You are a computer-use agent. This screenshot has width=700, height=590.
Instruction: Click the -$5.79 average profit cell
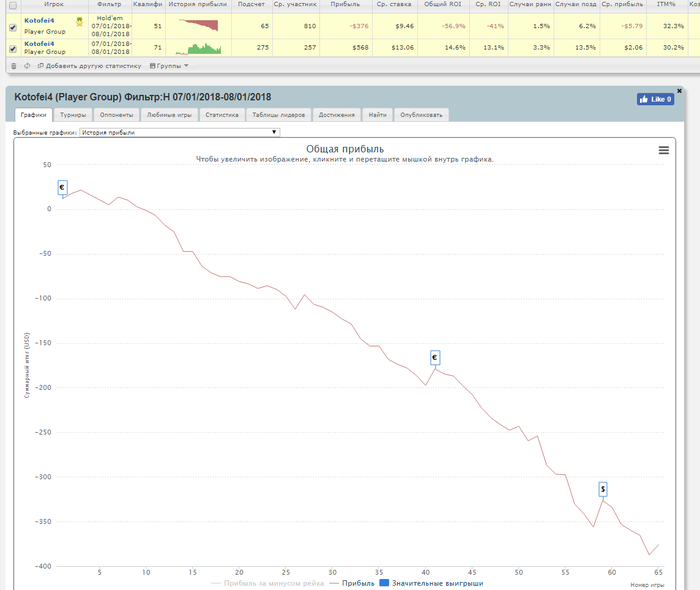(632, 26)
